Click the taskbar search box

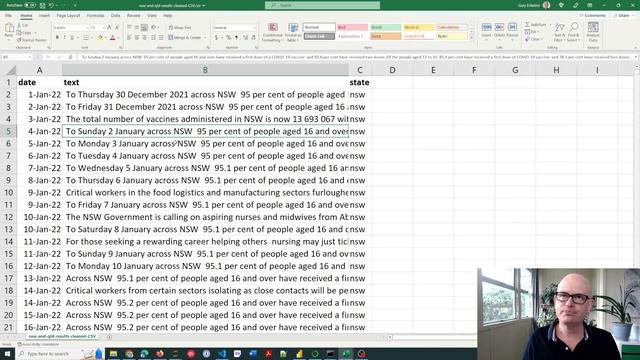(59, 353)
